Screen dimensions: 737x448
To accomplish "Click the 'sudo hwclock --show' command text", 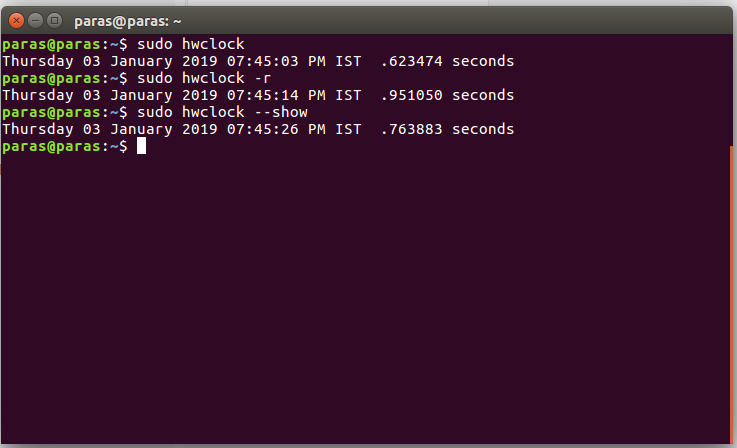I will coord(220,112).
